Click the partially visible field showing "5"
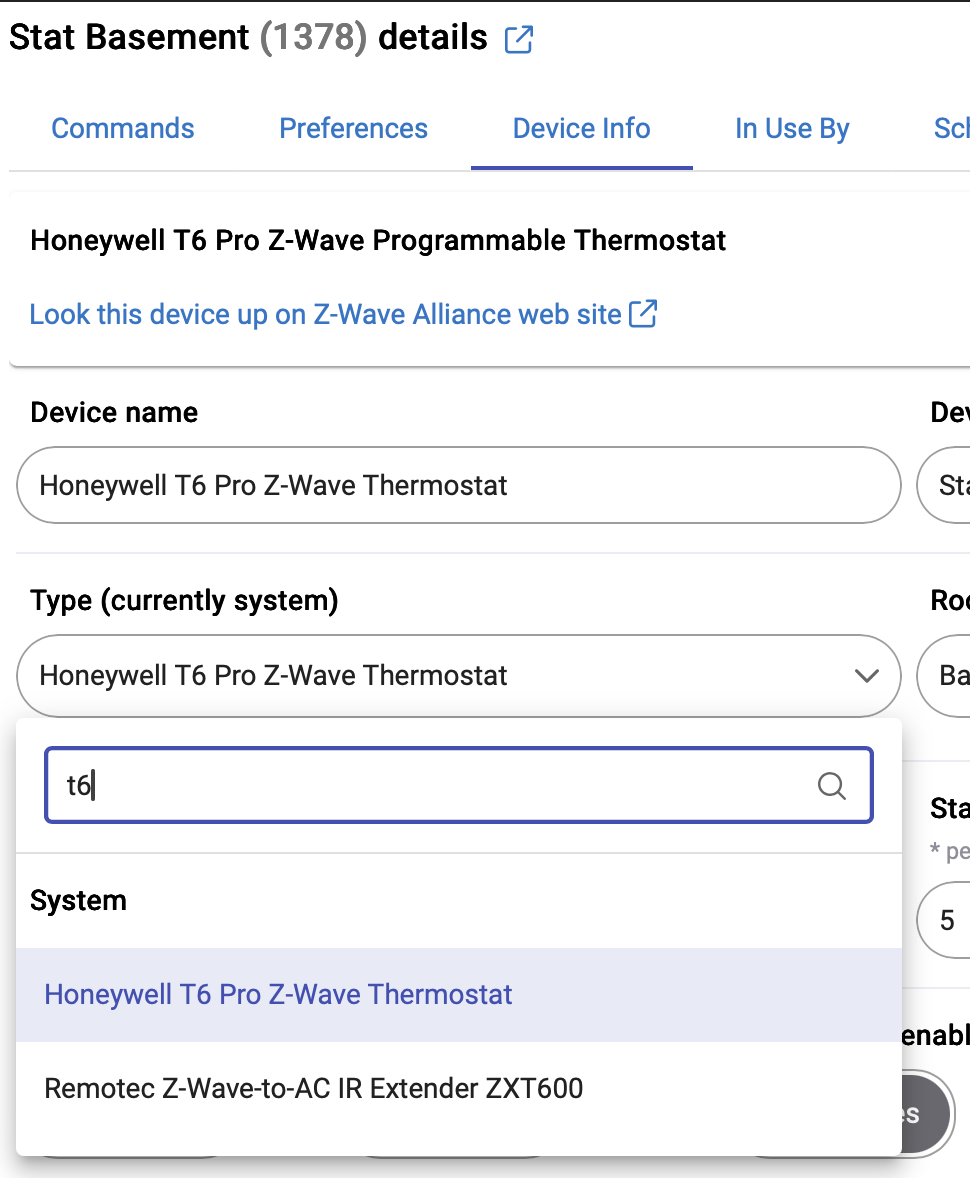970x1178 pixels. [947, 920]
